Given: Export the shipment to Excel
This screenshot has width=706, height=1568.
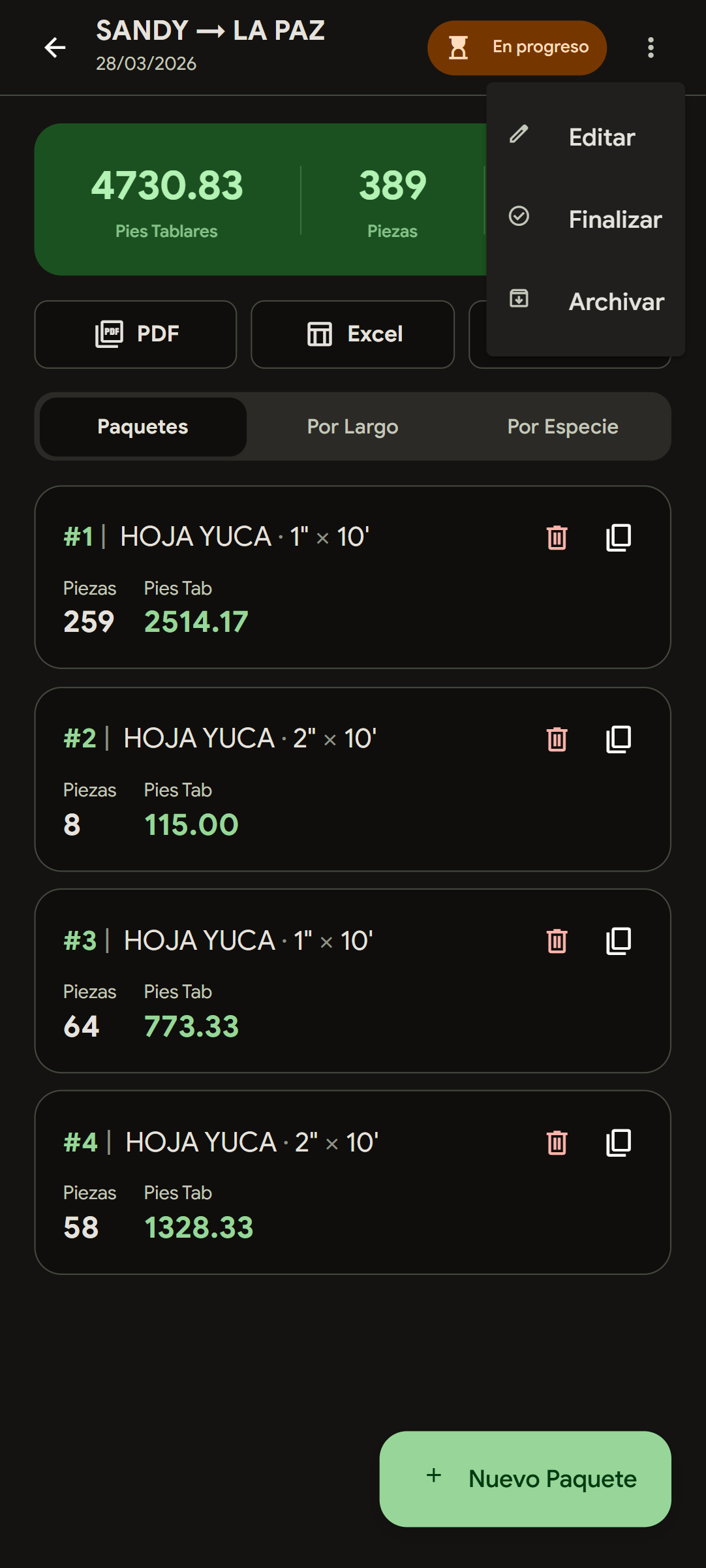Looking at the screenshot, I should [x=352, y=334].
